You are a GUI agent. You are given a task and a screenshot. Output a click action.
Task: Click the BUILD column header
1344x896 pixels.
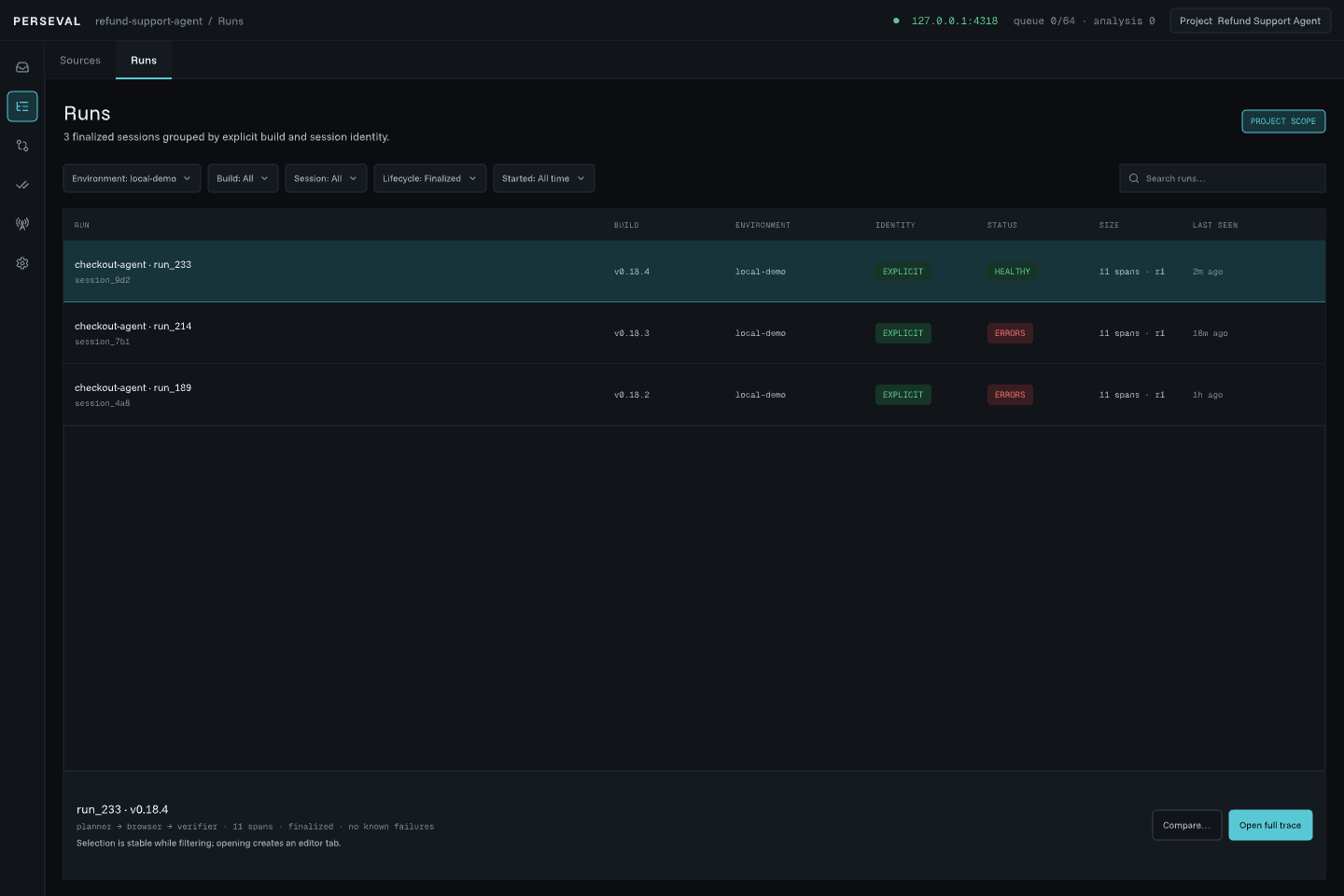tap(626, 225)
